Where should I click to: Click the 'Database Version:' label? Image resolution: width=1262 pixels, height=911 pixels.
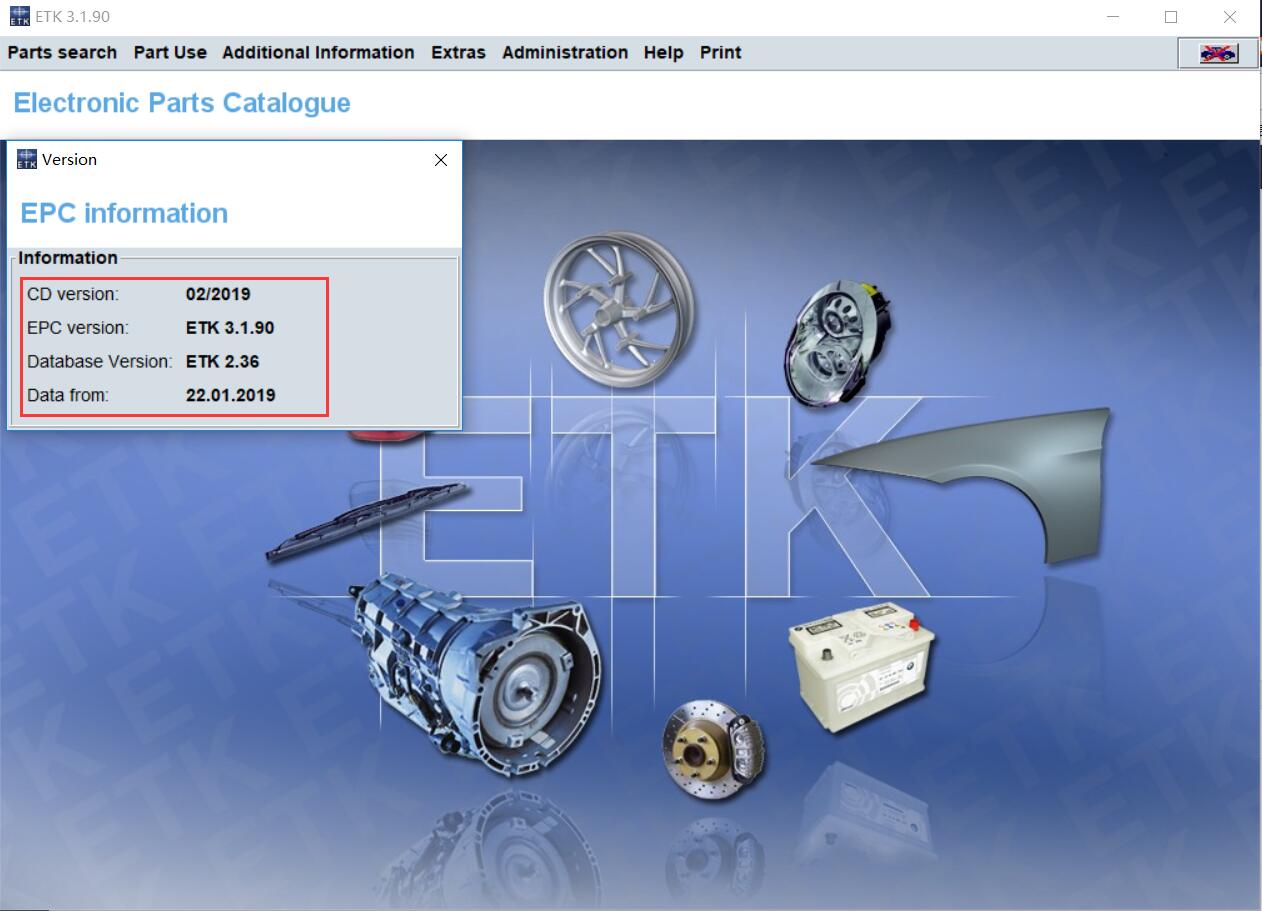coord(100,362)
